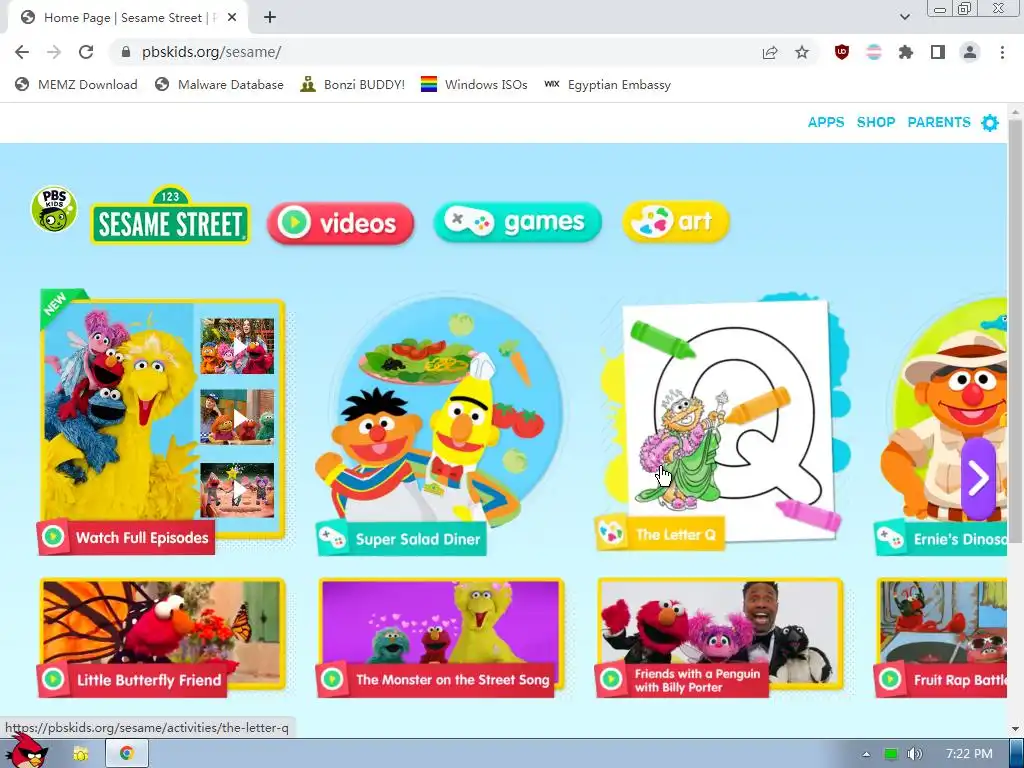Click the palette icon beside The Letter Q

pyautogui.click(x=612, y=534)
